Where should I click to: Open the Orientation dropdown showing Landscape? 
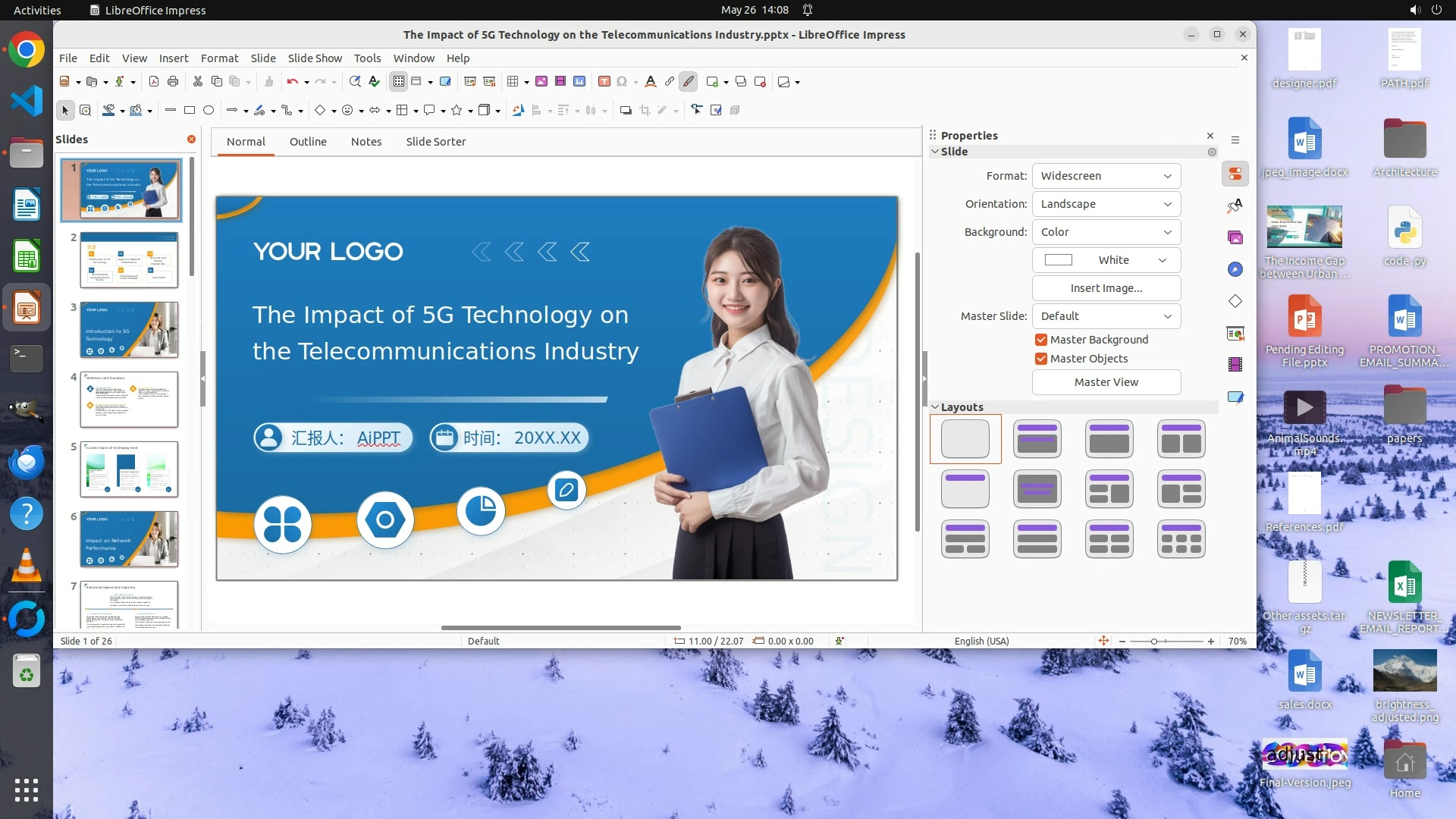point(1106,204)
